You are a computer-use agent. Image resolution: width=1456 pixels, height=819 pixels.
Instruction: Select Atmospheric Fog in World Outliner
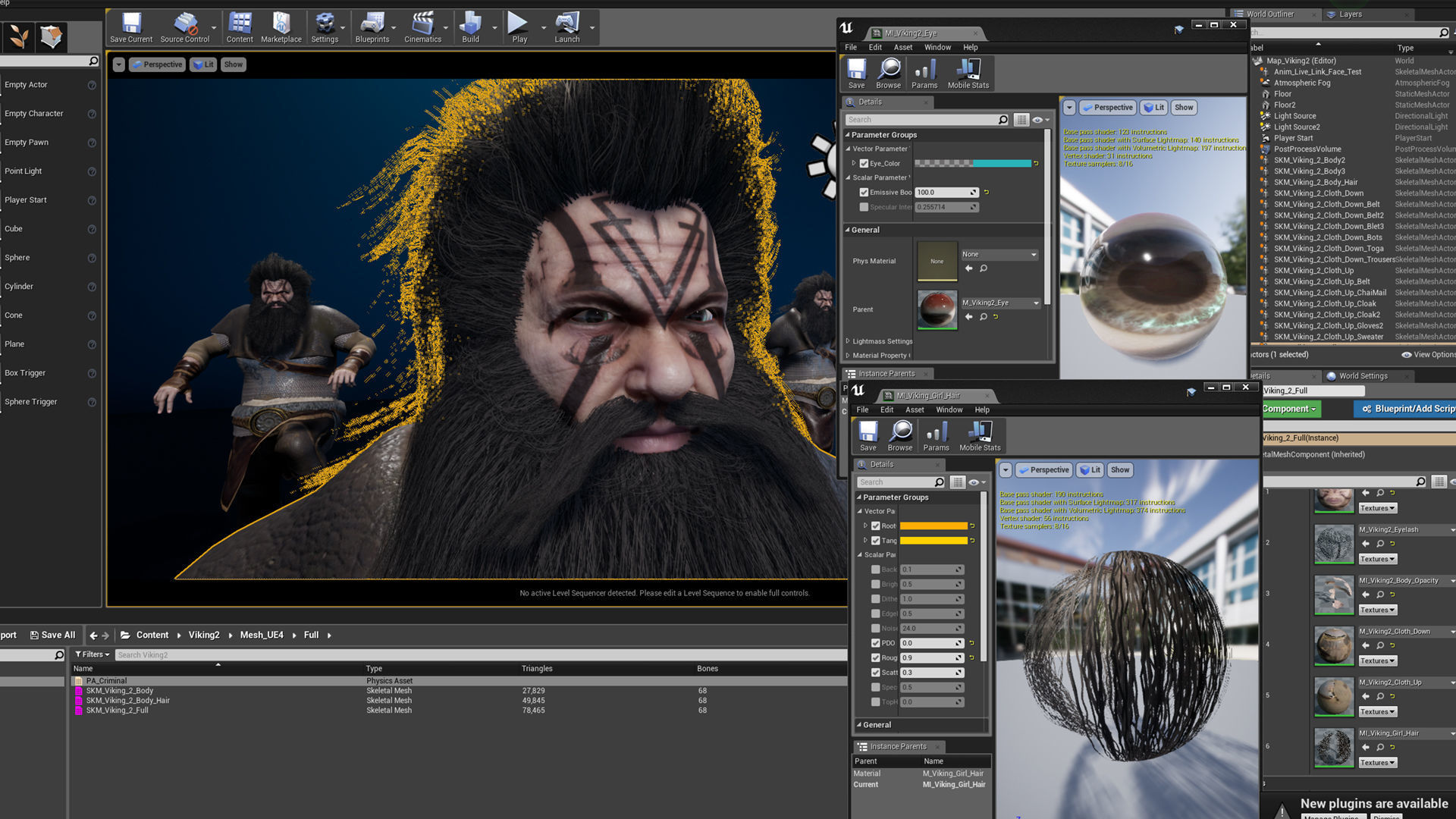point(1301,83)
